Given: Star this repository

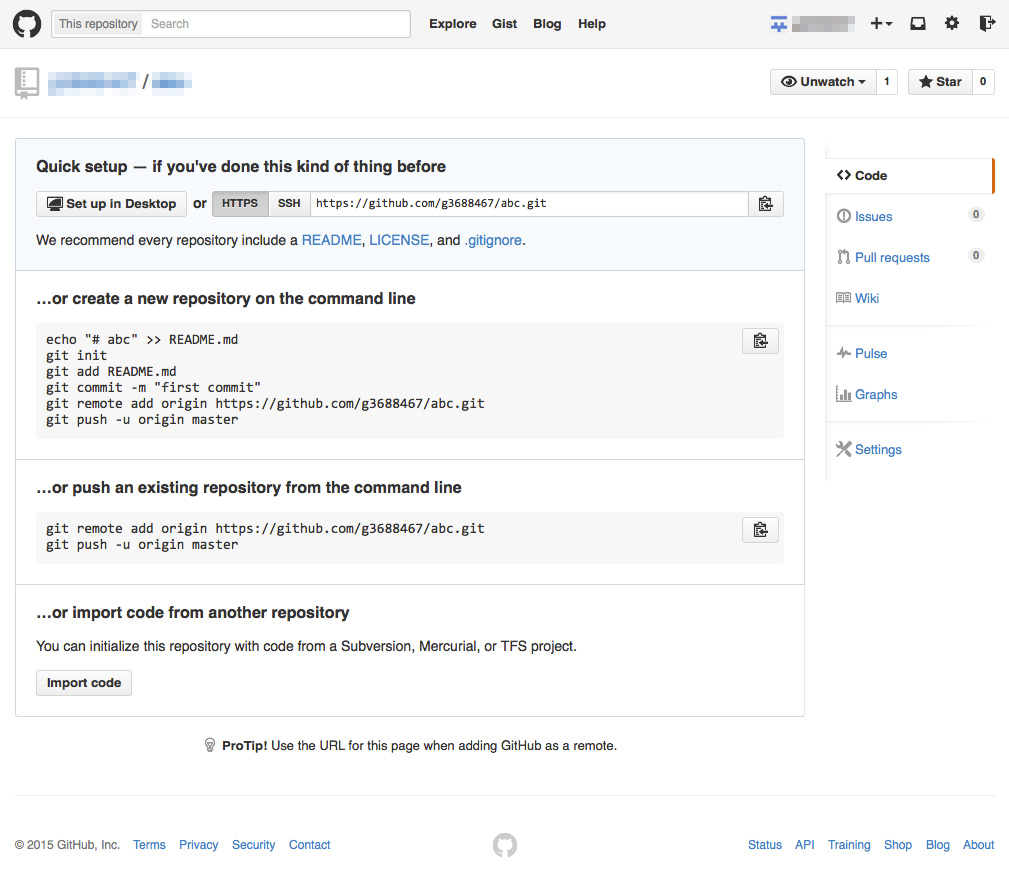Looking at the screenshot, I should [x=941, y=81].
